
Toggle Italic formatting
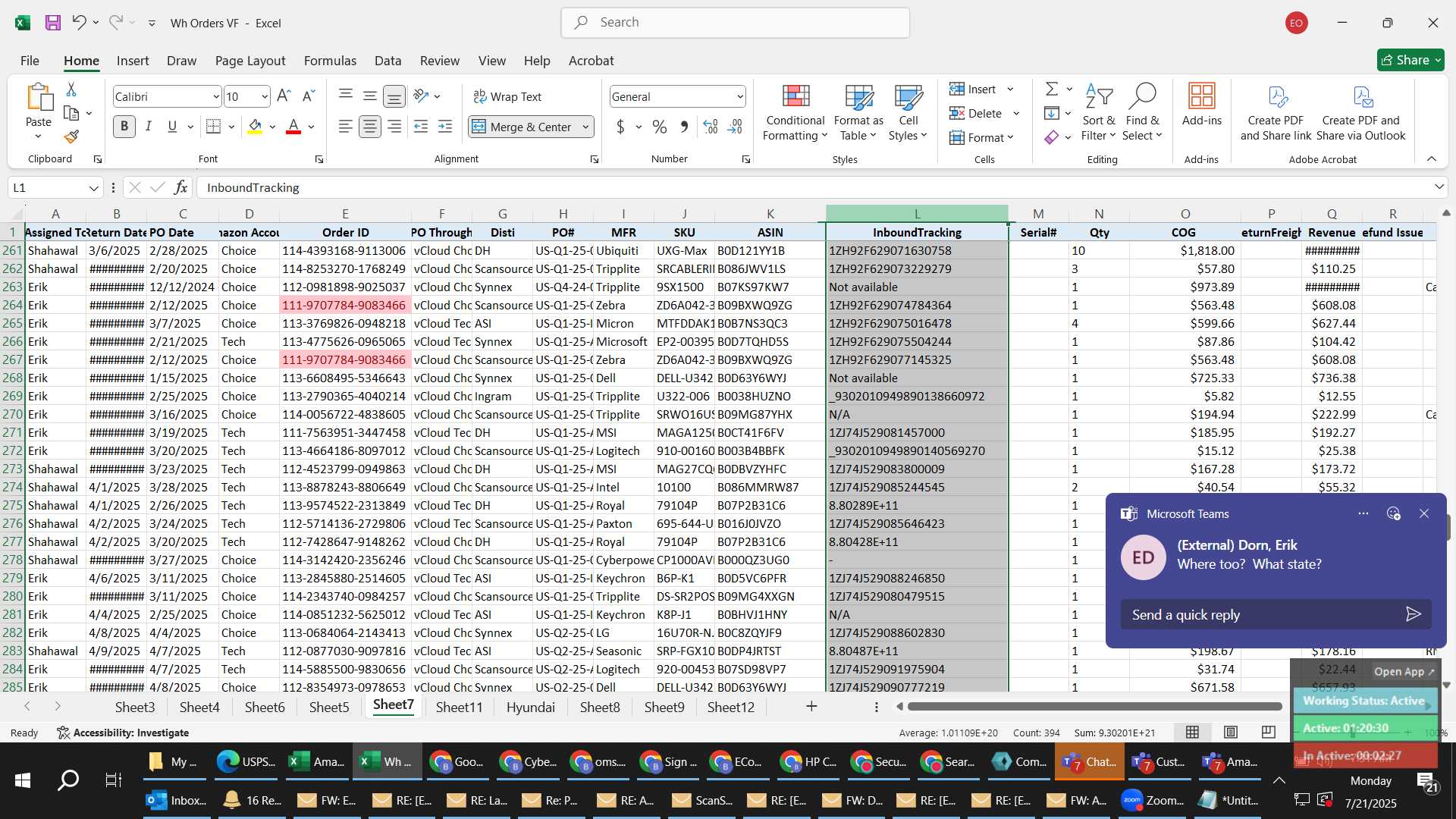click(x=149, y=127)
